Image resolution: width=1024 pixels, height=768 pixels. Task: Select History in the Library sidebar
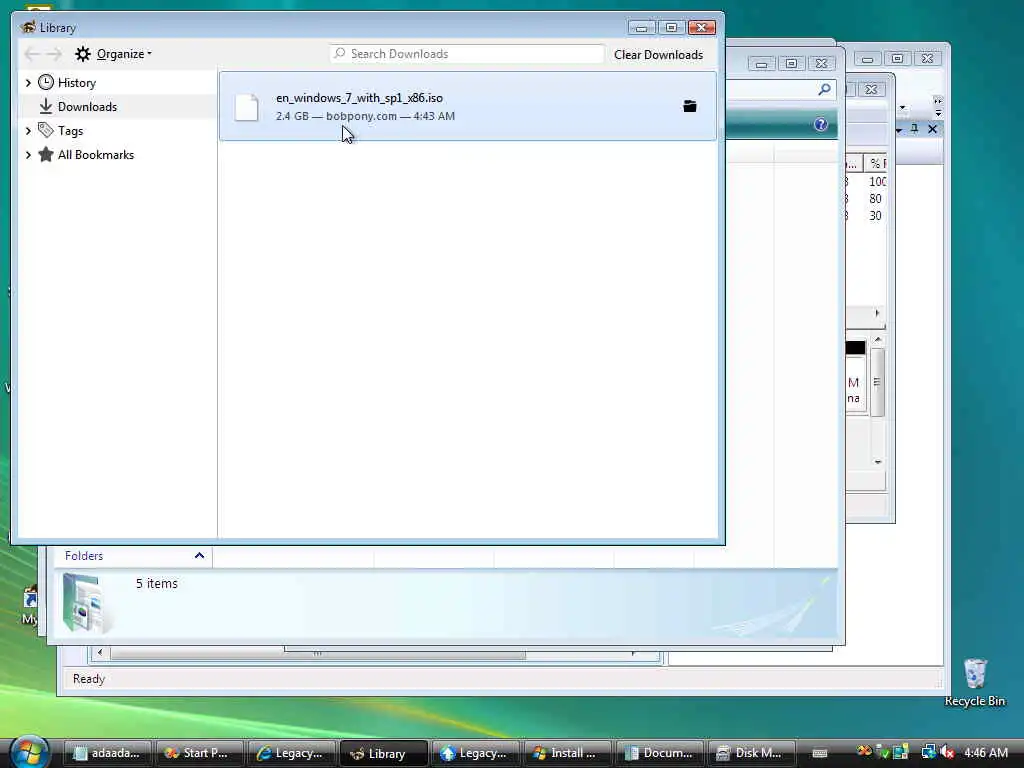[x=77, y=83]
